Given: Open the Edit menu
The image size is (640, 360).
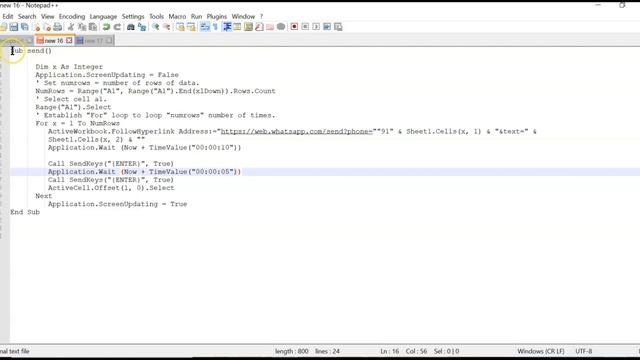Looking at the screenshot, I should pyautogui.click(x=8, y=16).
